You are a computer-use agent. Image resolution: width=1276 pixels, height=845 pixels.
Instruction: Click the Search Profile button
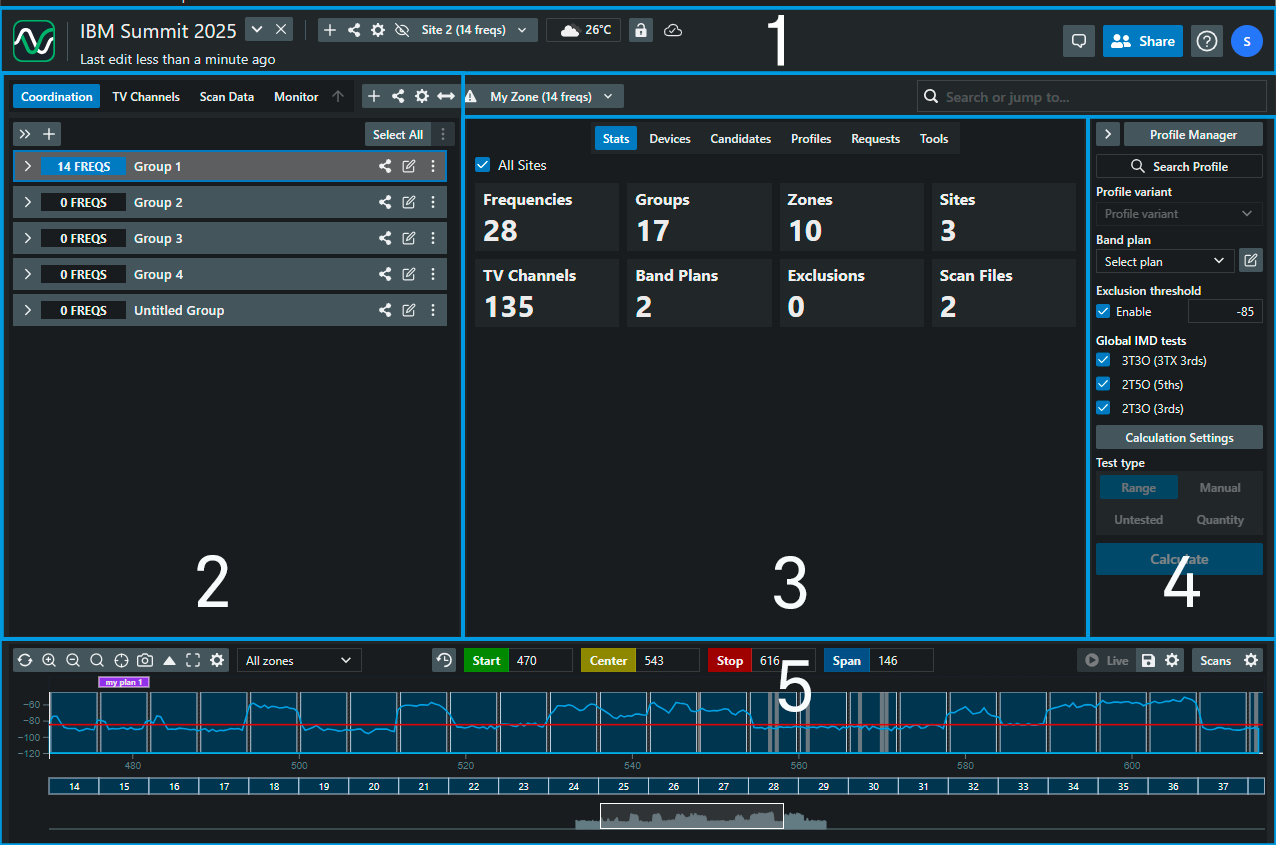coord(1179,166)
